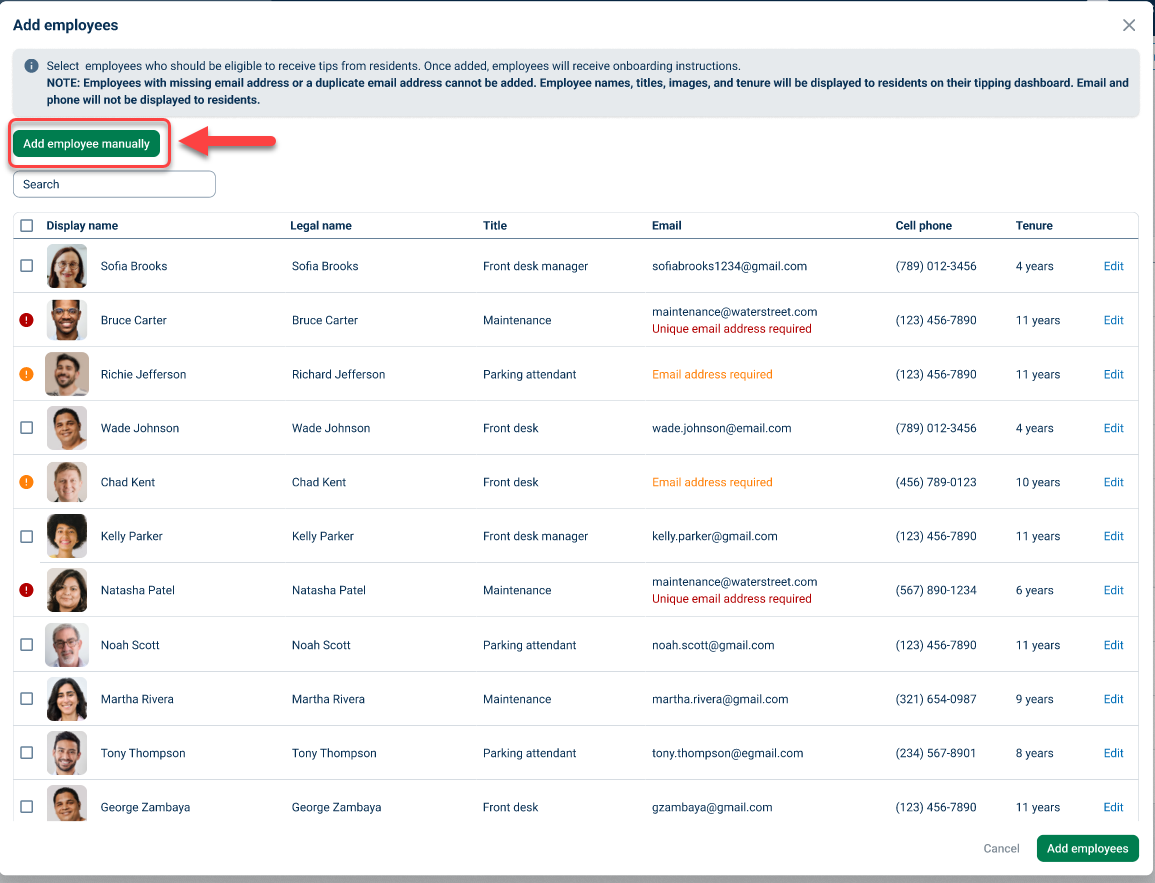Open Edit for Kelly Parker
Image resolution: width=1155 pixels, height=883 pixels.
[x=1113, y=536]
